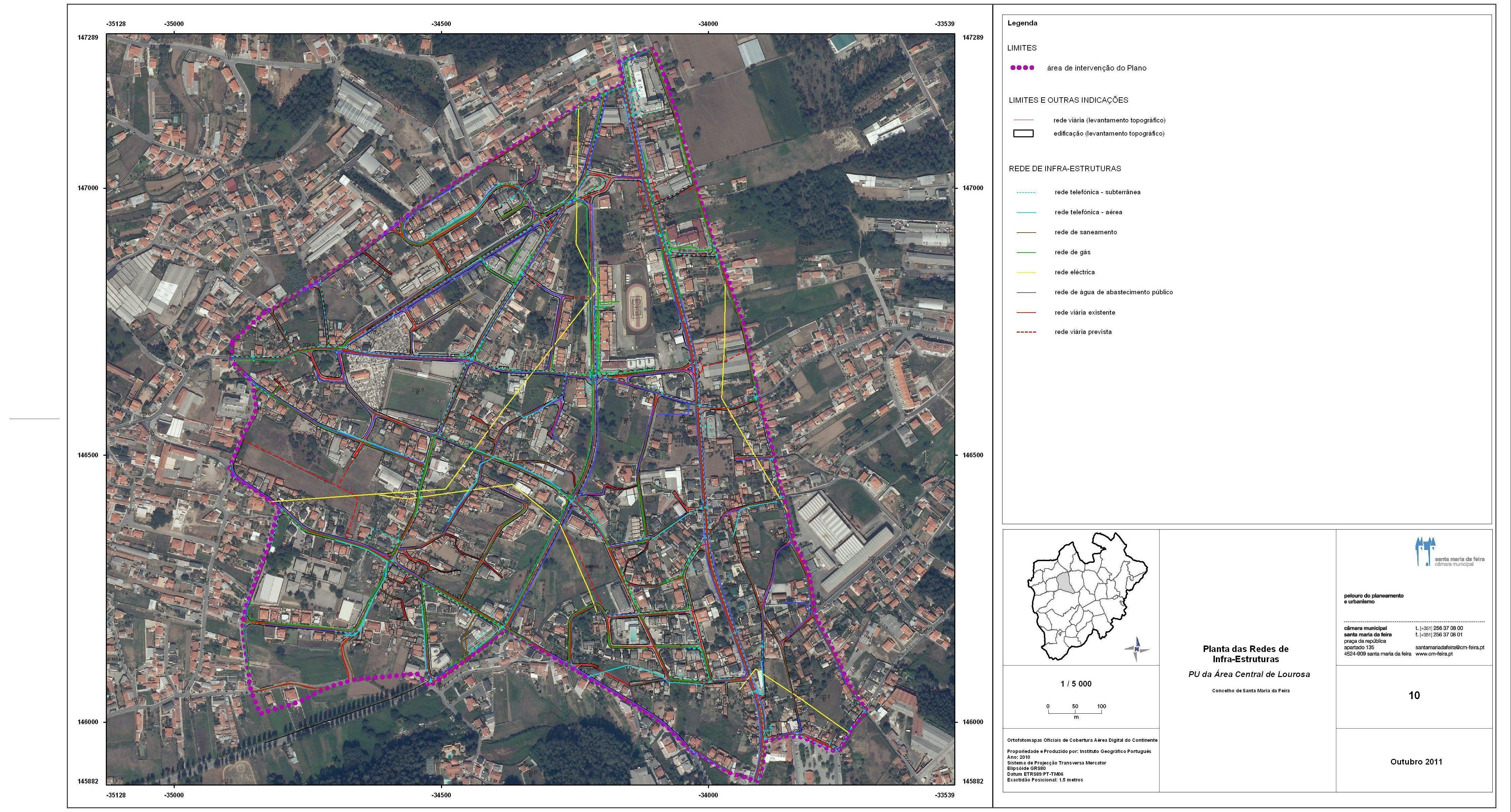The height and width of the screenshot is (812, 1511).
Task: Click the santamariadafeira@cm-feira.pt email address
Action: coord(1449,647)
